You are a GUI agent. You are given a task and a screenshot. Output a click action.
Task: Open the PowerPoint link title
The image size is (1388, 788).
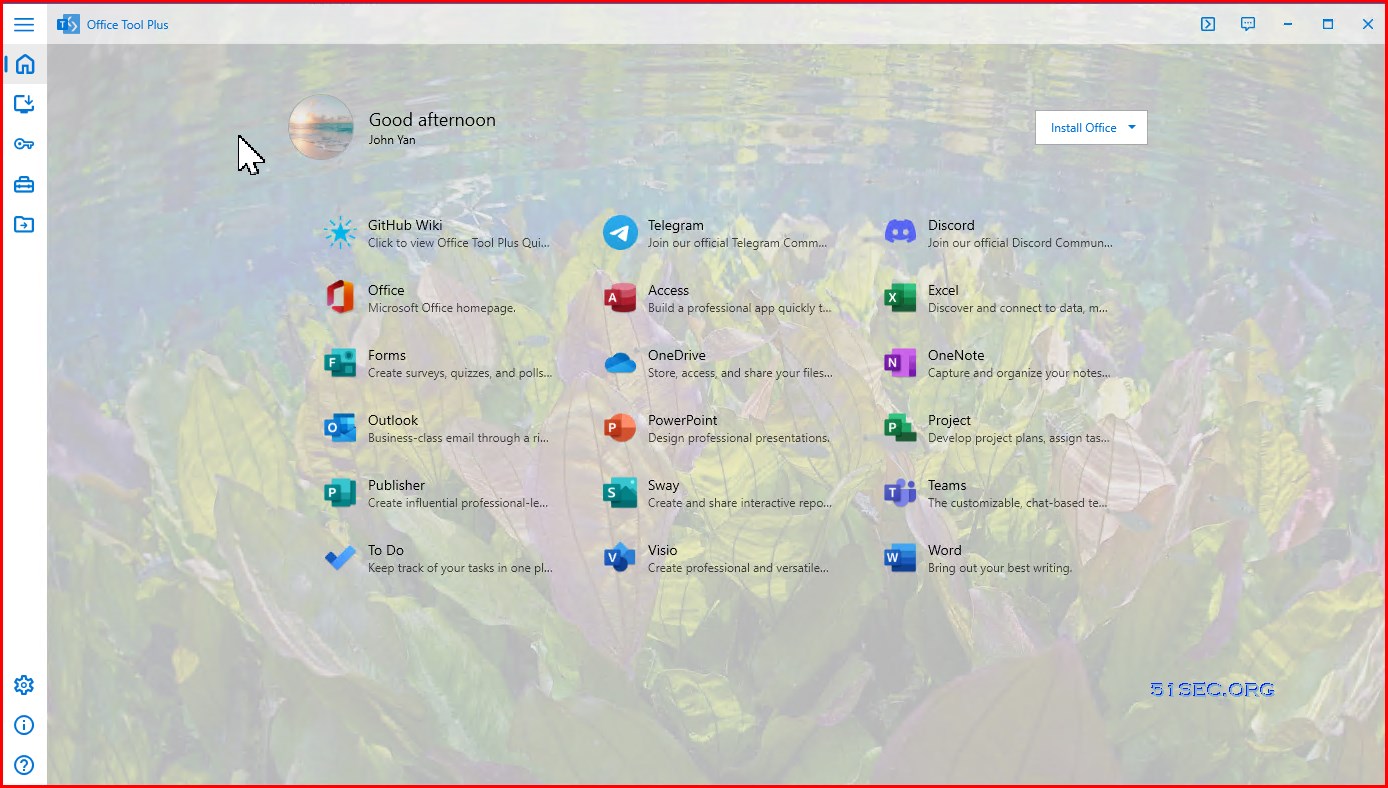[683, 420]
